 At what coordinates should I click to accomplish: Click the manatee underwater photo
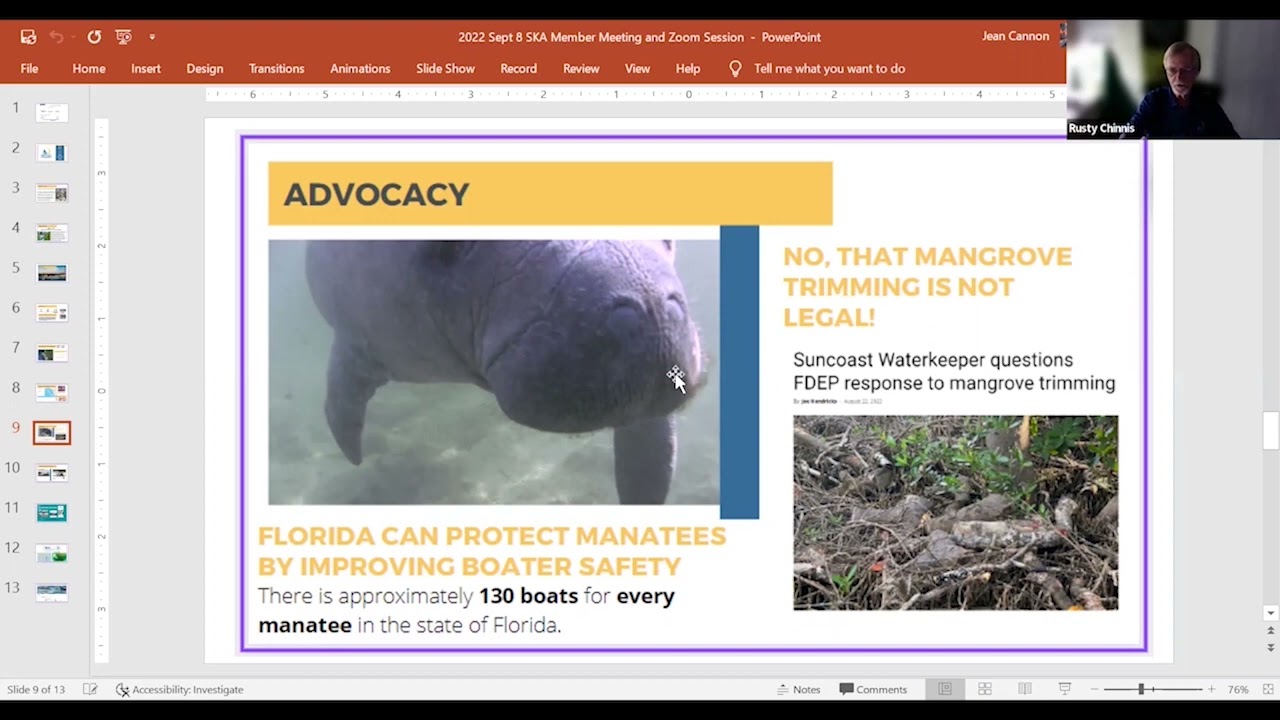coord(494,372)
